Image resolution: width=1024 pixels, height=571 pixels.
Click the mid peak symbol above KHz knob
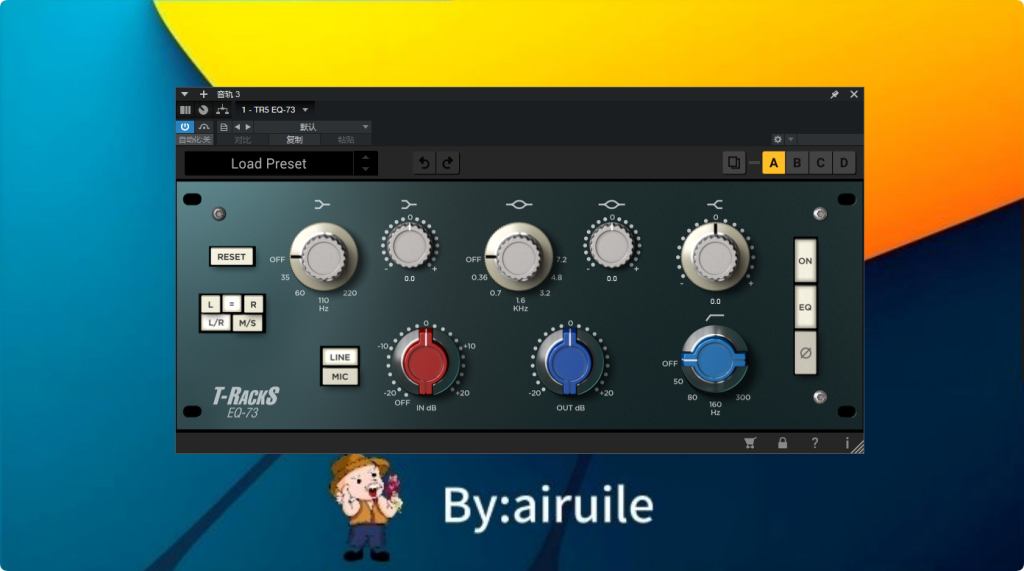519,204
